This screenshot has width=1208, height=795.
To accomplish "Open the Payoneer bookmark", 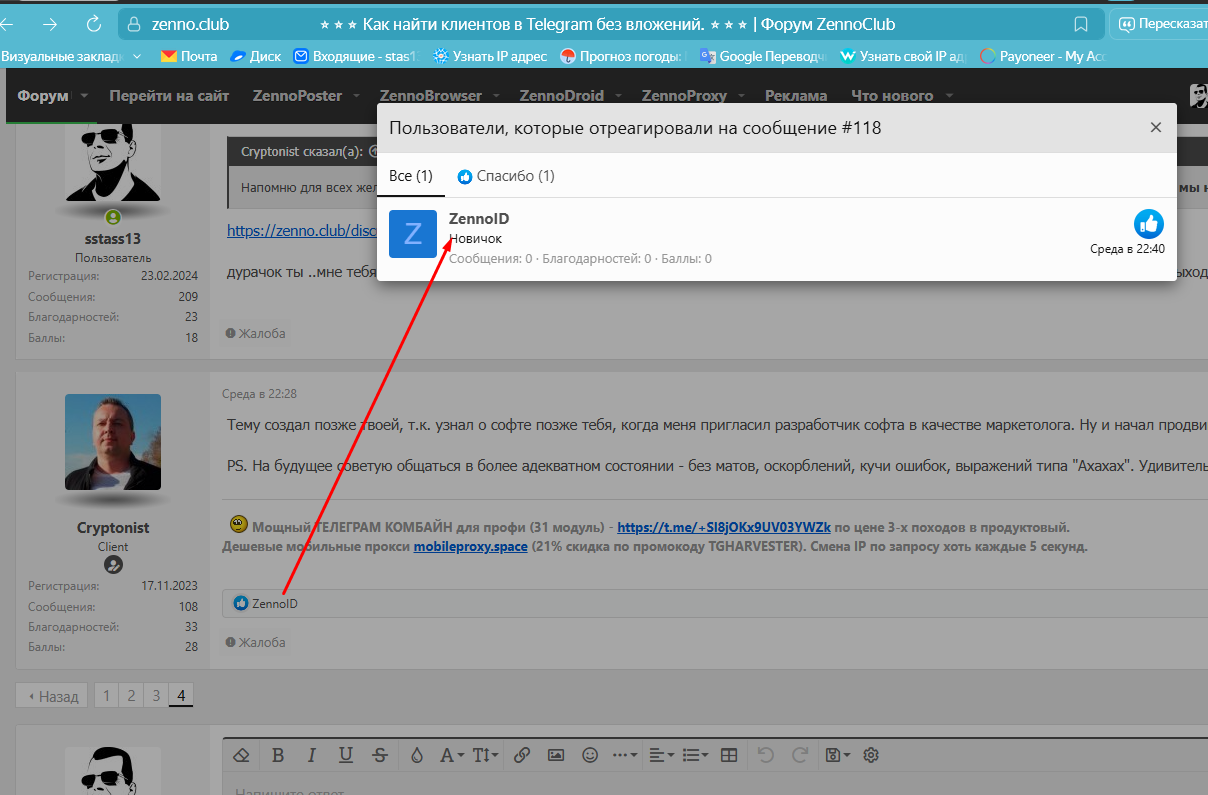I will point(1042,56).
